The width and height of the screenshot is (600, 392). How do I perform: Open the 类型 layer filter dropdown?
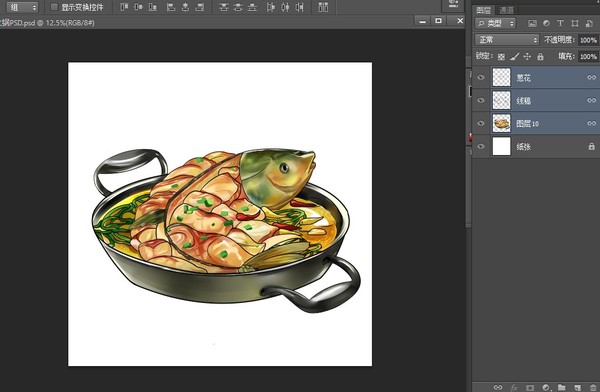[495, 23]
